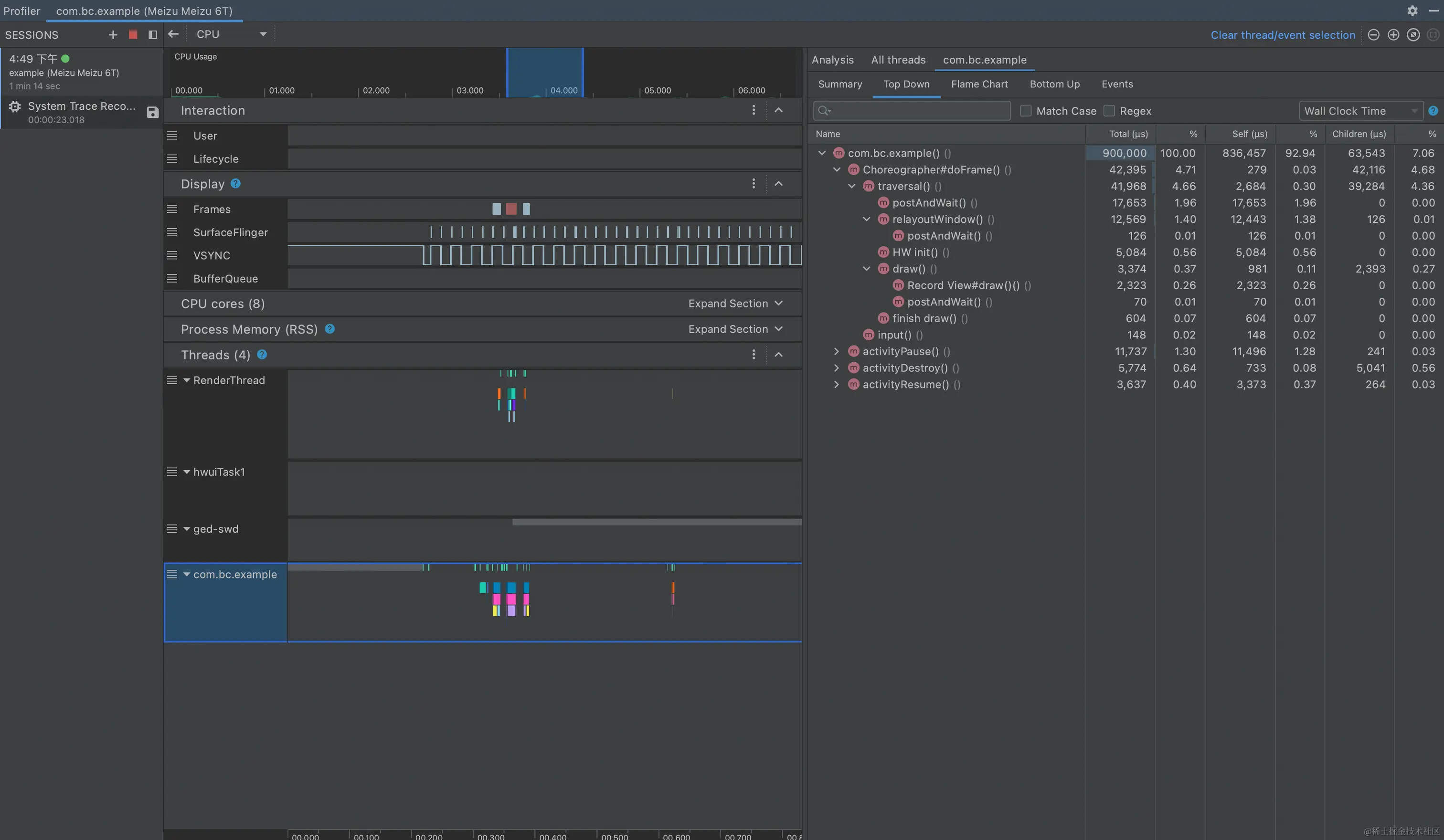The image size is (1444, 840).
Task: Collapse the Interaction section
Action: click(778, 111)
